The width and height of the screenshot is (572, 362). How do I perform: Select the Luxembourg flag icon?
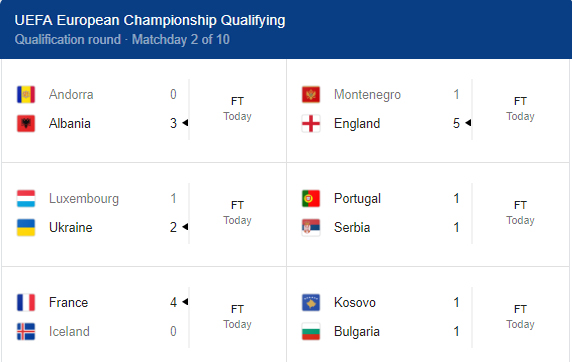click(26, 199)
